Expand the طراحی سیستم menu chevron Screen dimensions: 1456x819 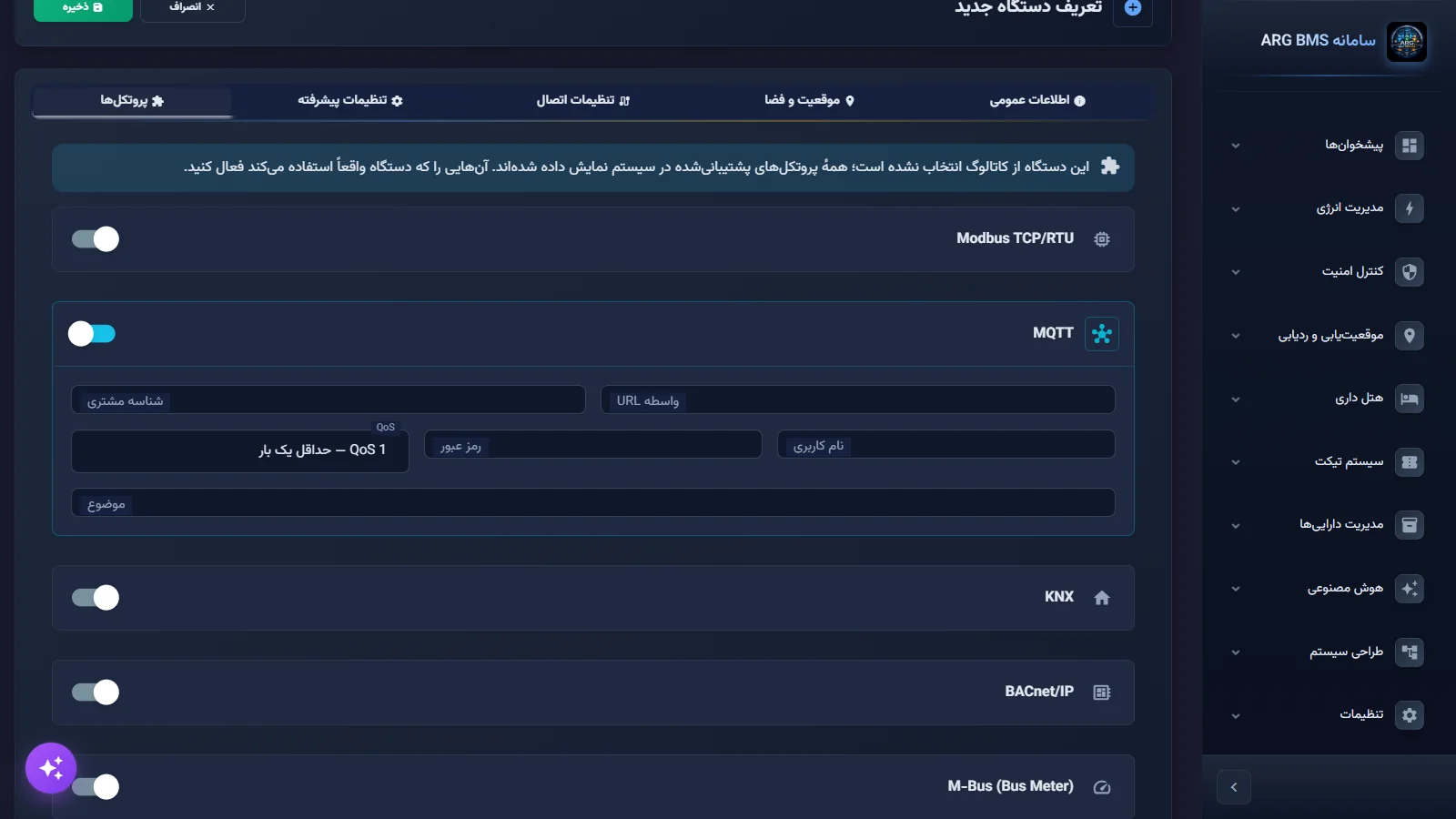coord(1235,652)
